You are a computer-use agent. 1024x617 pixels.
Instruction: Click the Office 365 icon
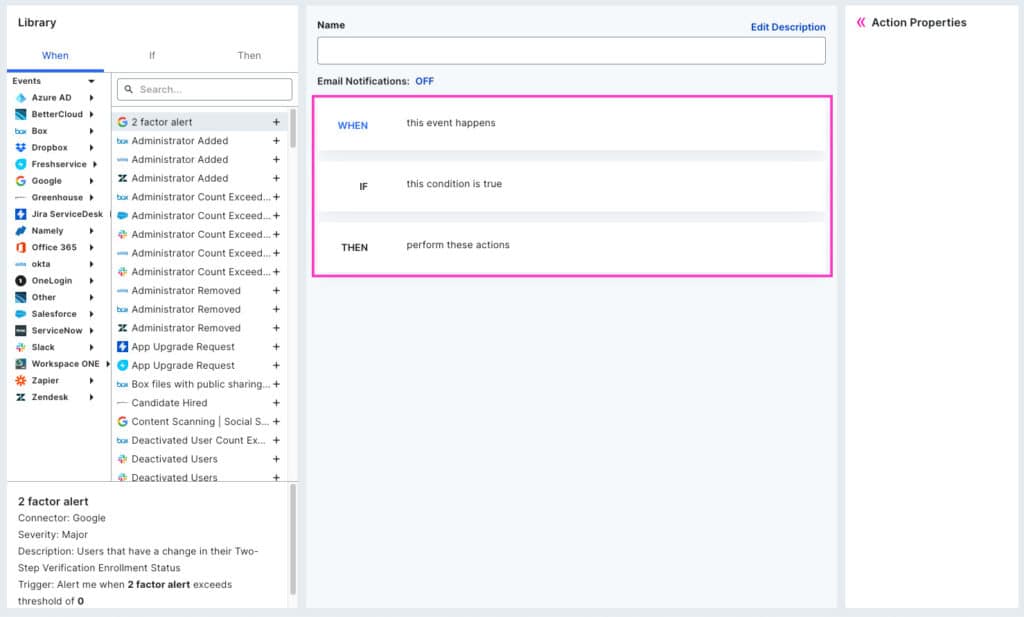click(x=21, y=247)
